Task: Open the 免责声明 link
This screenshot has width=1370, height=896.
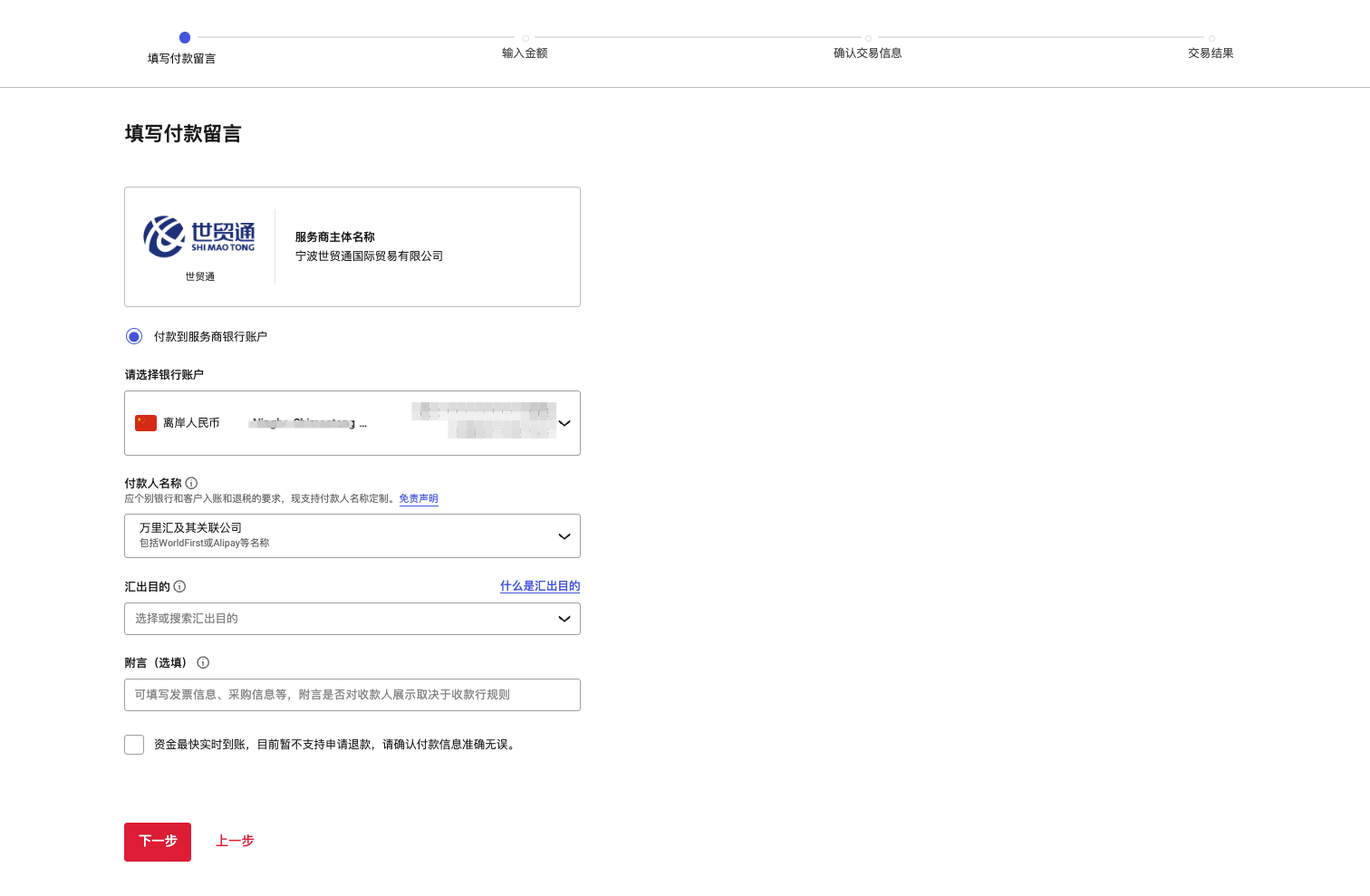Action: [419, 499]
